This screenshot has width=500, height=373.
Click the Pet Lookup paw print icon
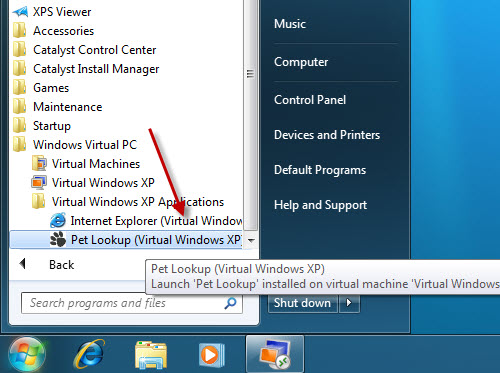[x=58, y=239]
